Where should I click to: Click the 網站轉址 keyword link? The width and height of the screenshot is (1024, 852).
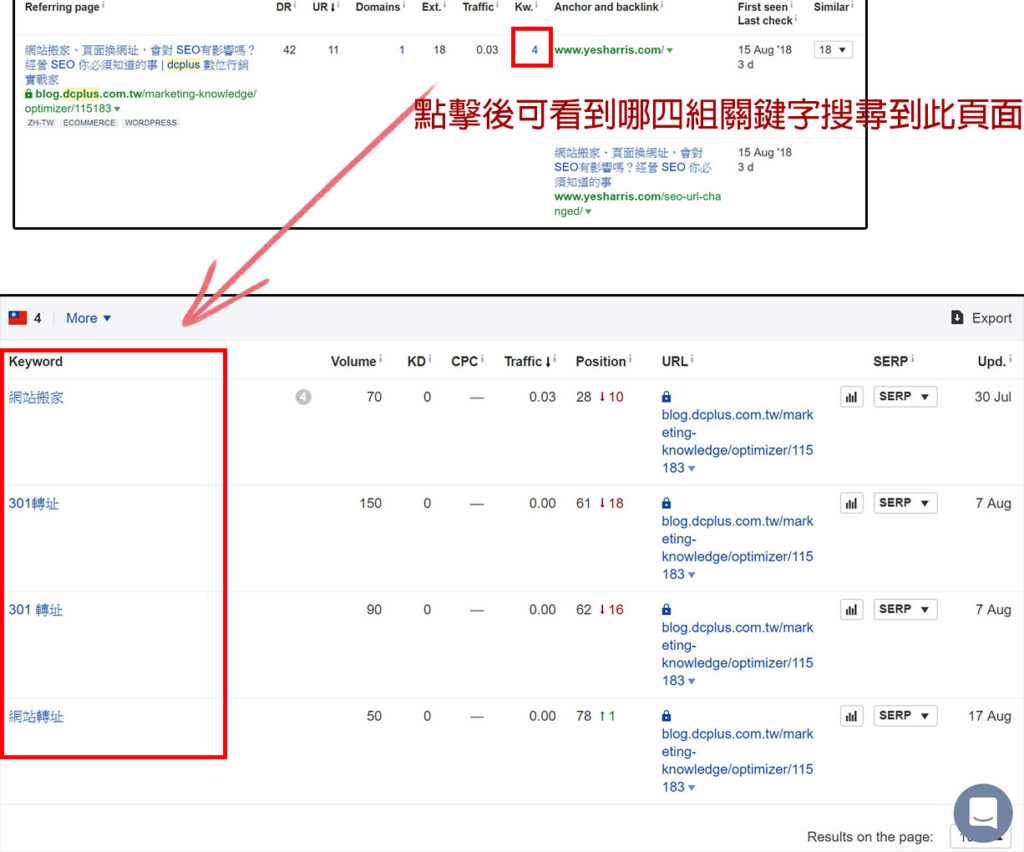coord(36,716)
